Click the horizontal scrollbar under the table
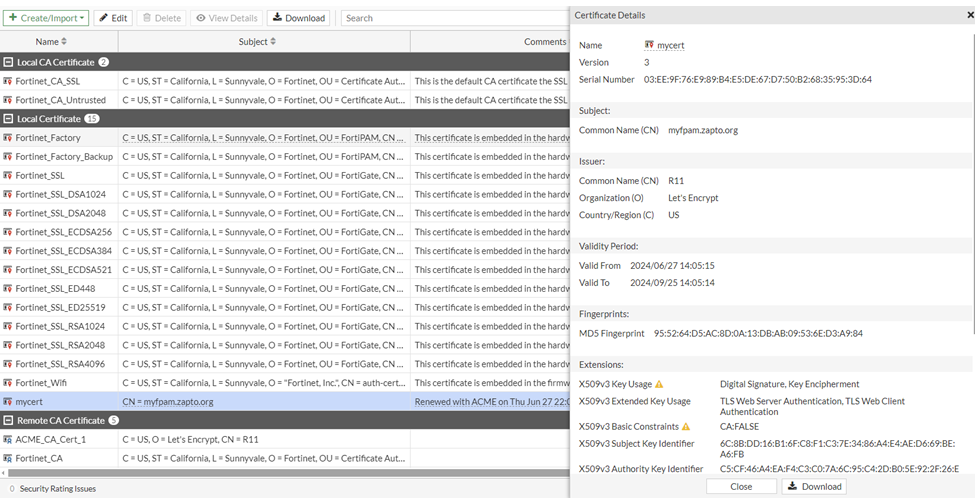 coord(287,473)
